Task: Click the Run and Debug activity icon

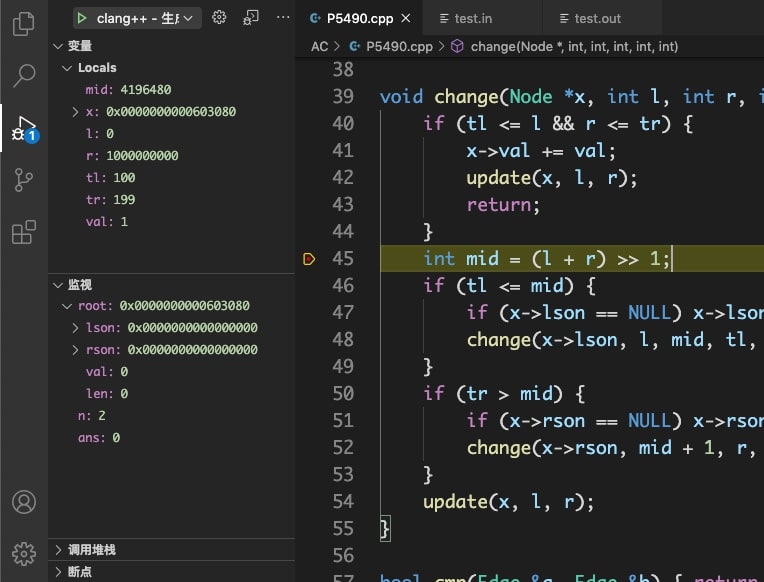Action: pyautogui.click(x=23, y=128)
